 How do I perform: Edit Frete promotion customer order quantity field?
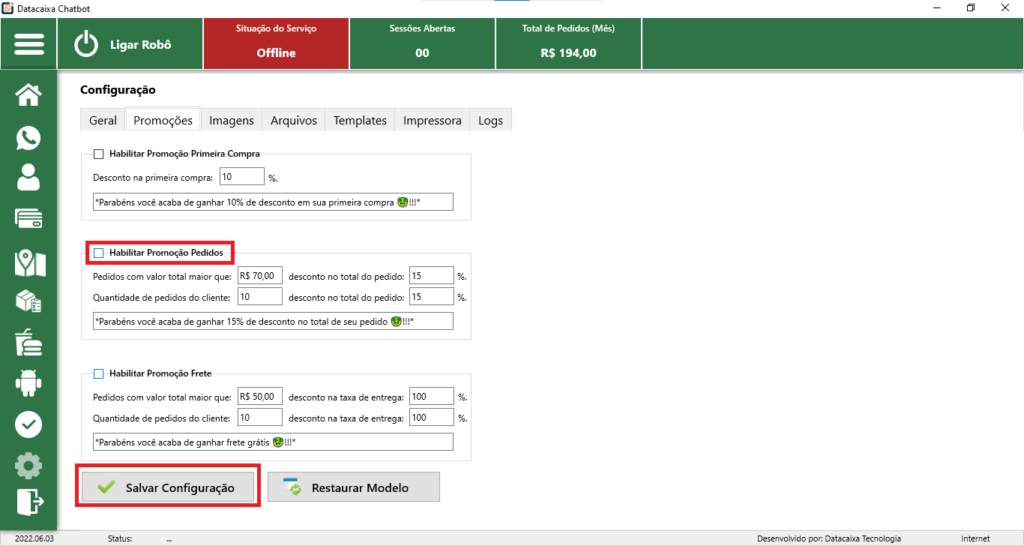(x=260, y=417)
